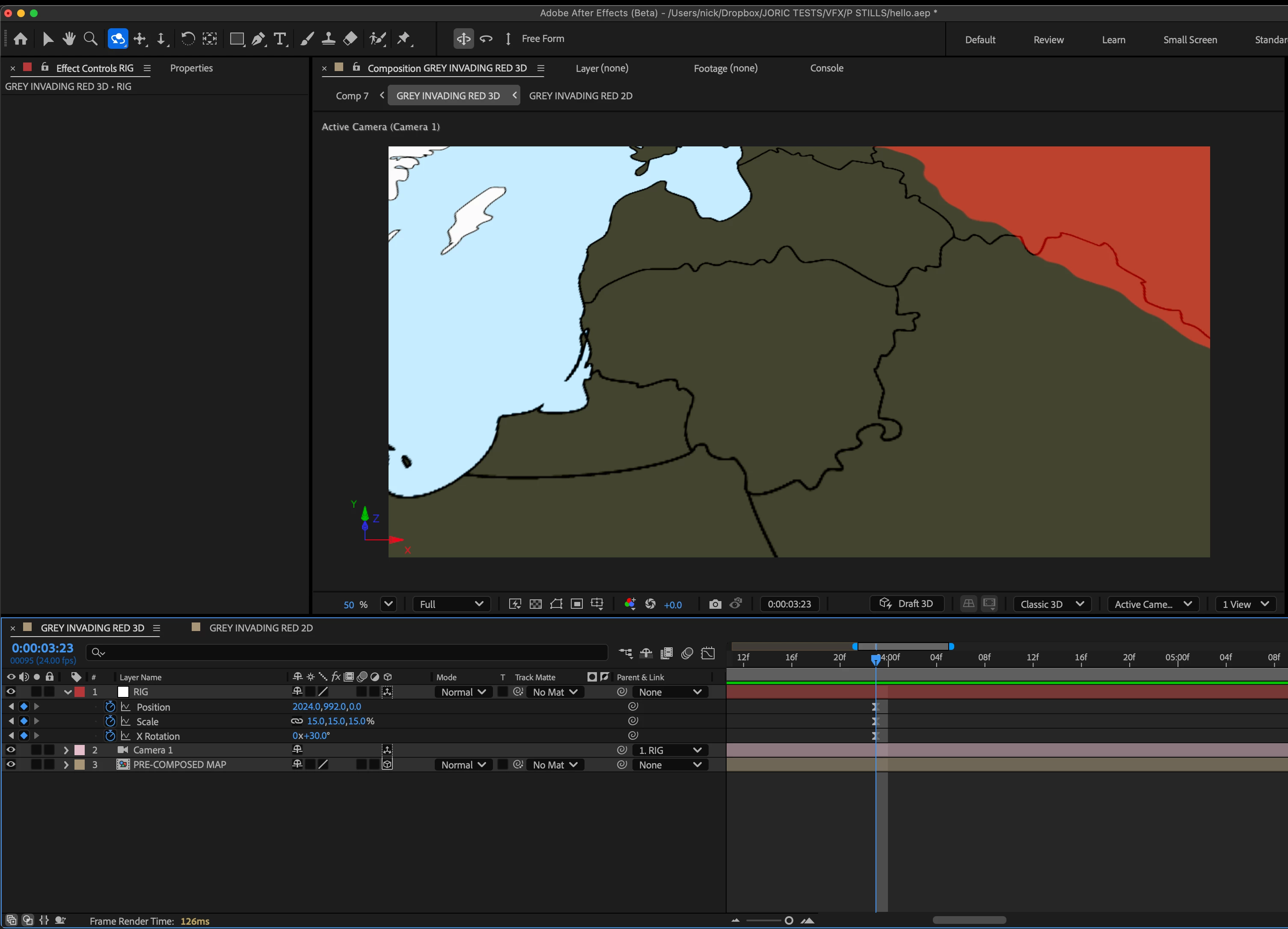1288x929 pixels.
Task: Expand the Camera 1 layer properties
Action: point(66,750)
